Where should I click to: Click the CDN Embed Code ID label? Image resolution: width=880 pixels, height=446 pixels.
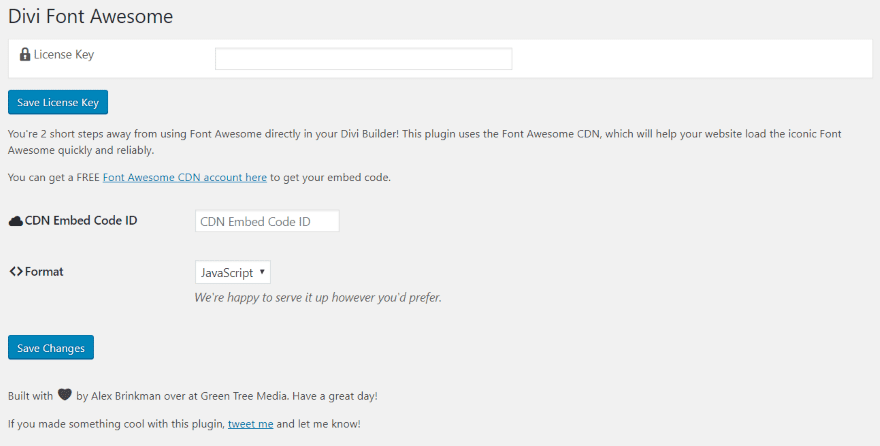click(x=81, y=220)
